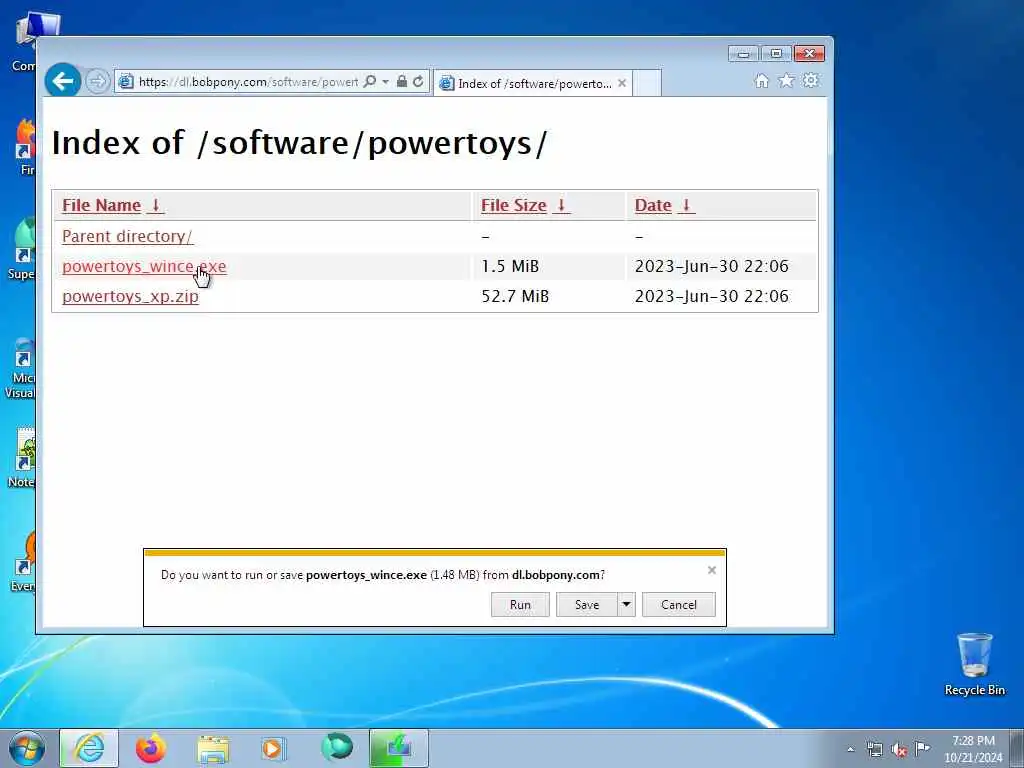1024x768 pixels.
Task: Expand the Save button dropdown arrow
Action: (626, 605)
